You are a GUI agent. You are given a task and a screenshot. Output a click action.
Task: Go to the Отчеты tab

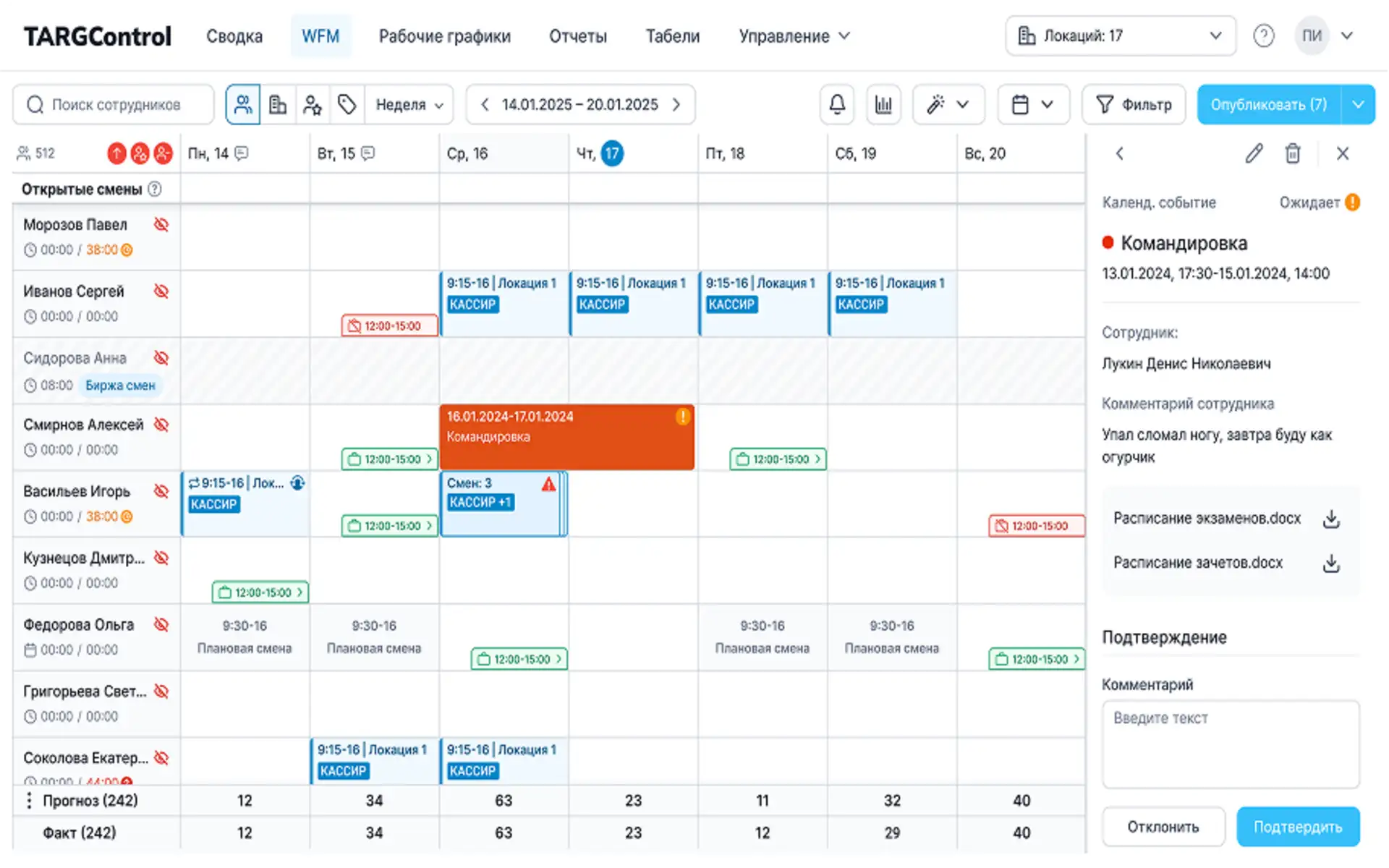[x=577, y=36]
